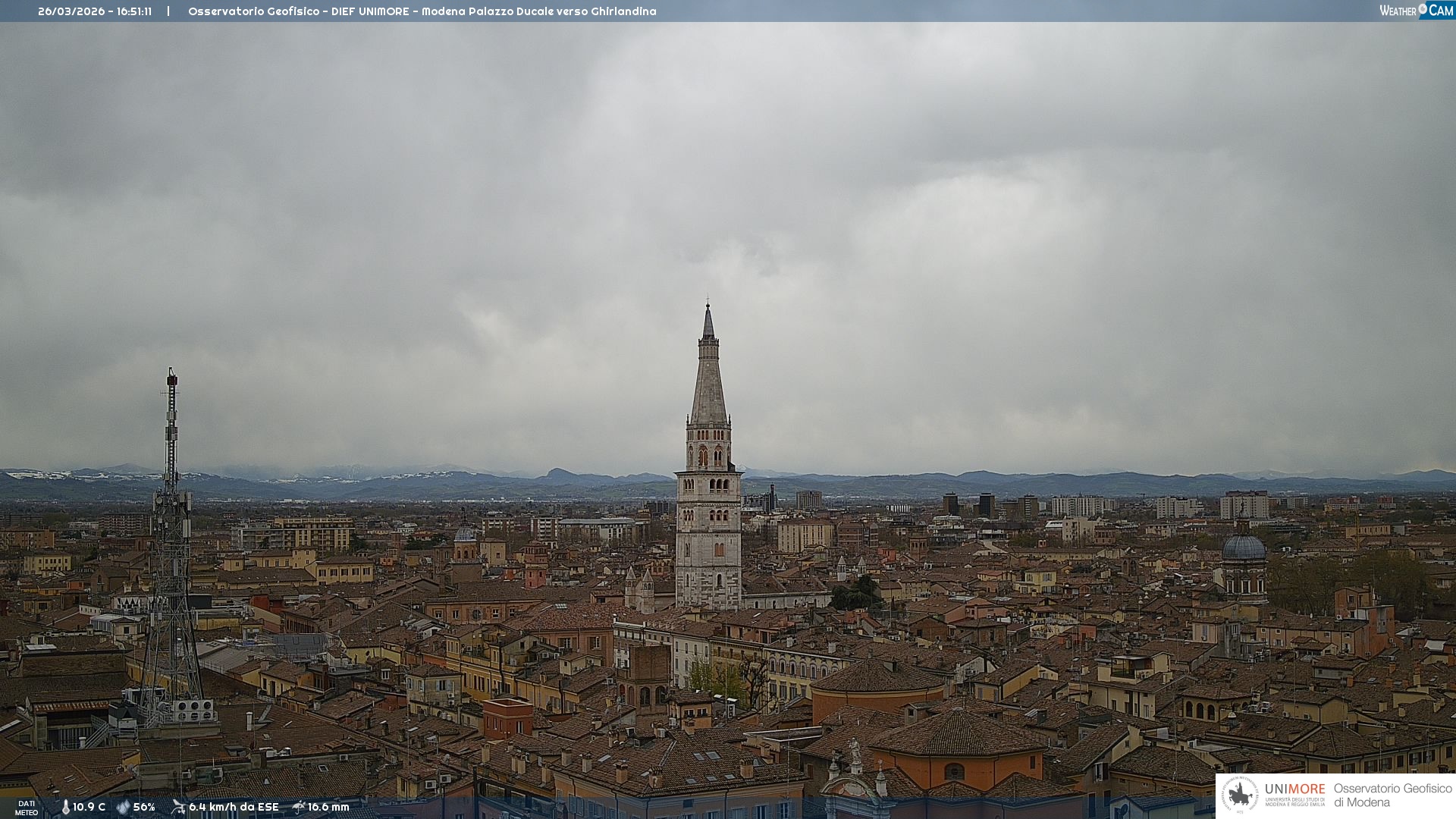The image size is (1456, 819).
Task: Click the 56% humidity value
Action: tap(144, 807)
